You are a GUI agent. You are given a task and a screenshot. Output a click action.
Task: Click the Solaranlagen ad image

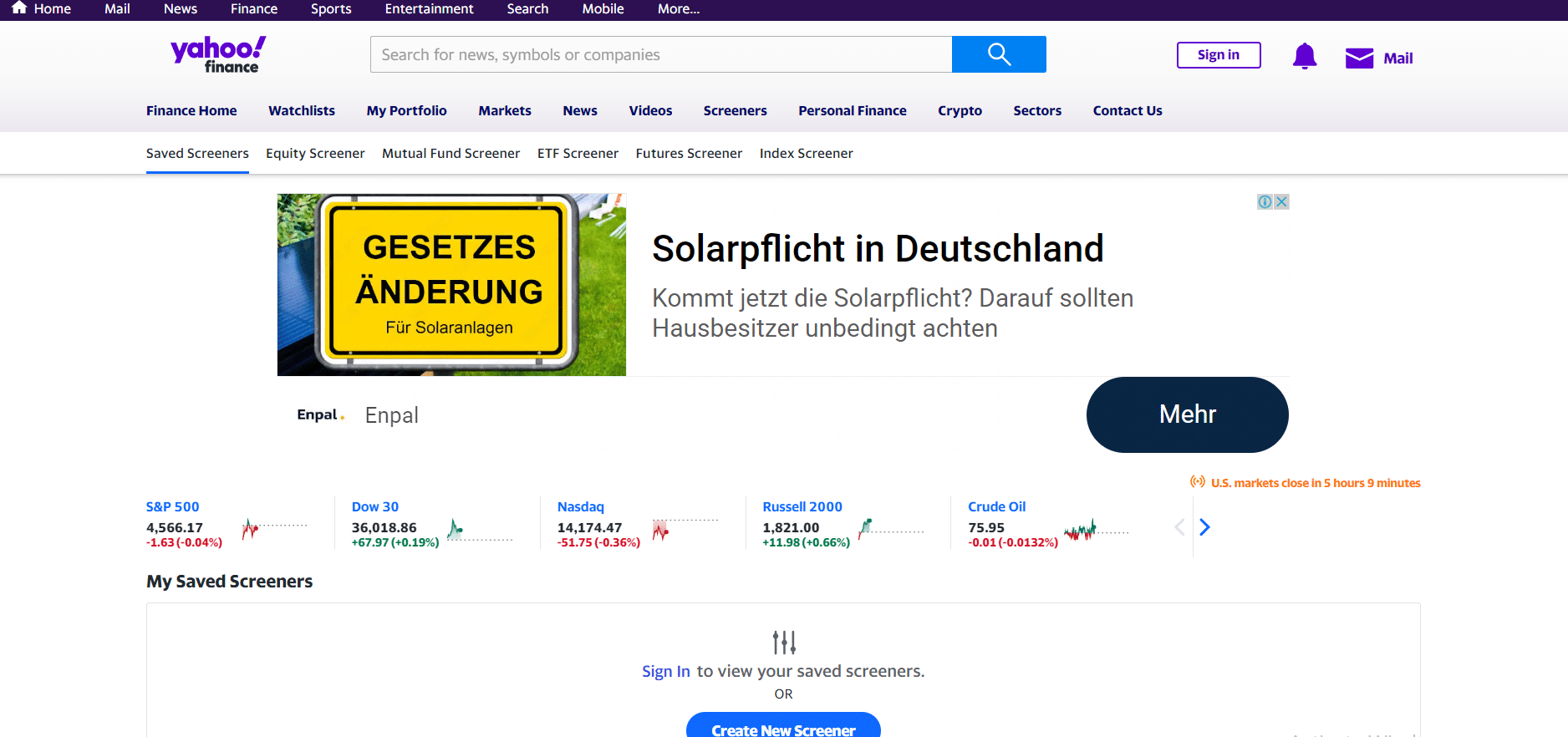click(451, 285)
